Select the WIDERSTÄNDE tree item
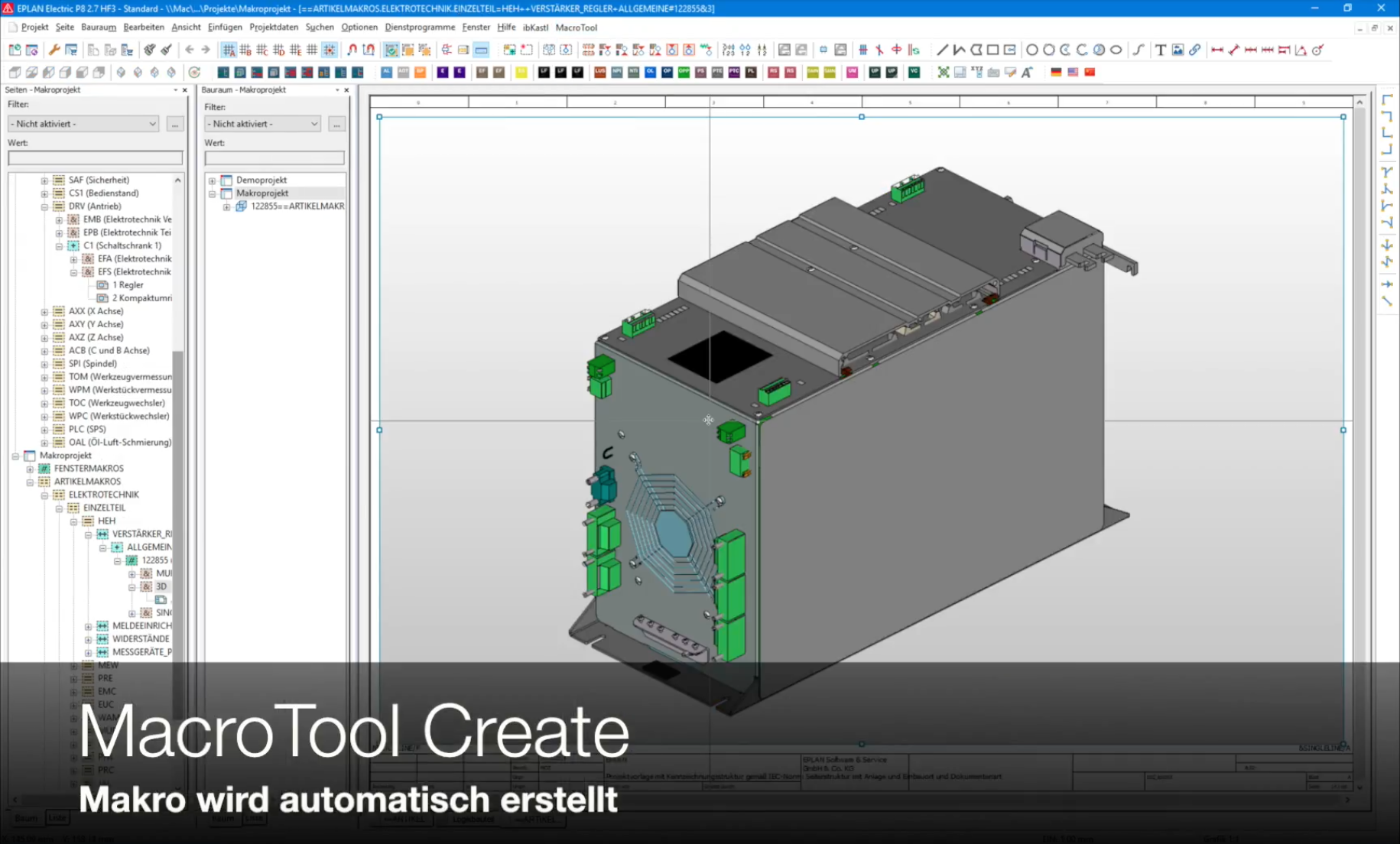This screenshot has height=844, width=1400. 141,639
